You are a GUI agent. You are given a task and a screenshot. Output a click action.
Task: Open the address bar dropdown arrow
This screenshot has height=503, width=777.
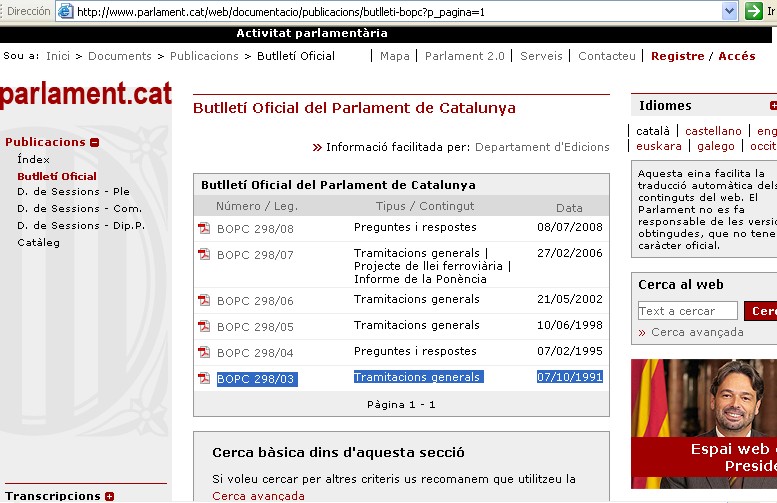click(x=729, y=11)
